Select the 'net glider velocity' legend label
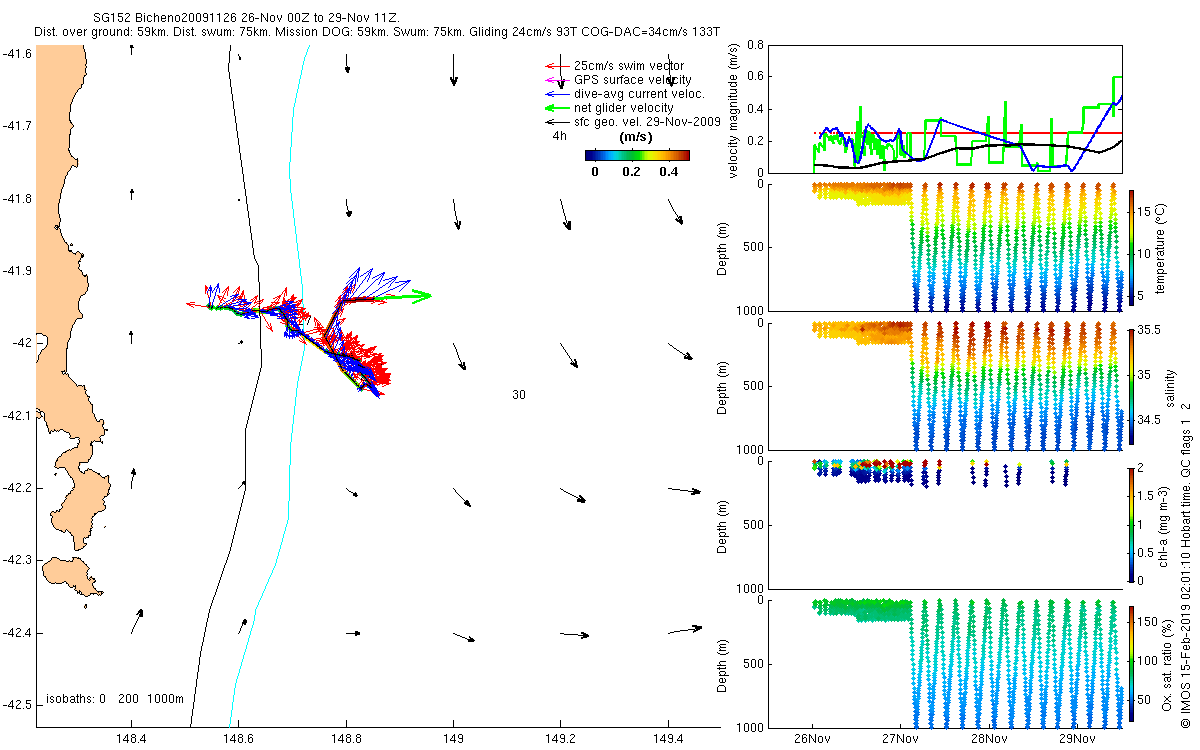1200x750 pixels. [x=623, y=108]
